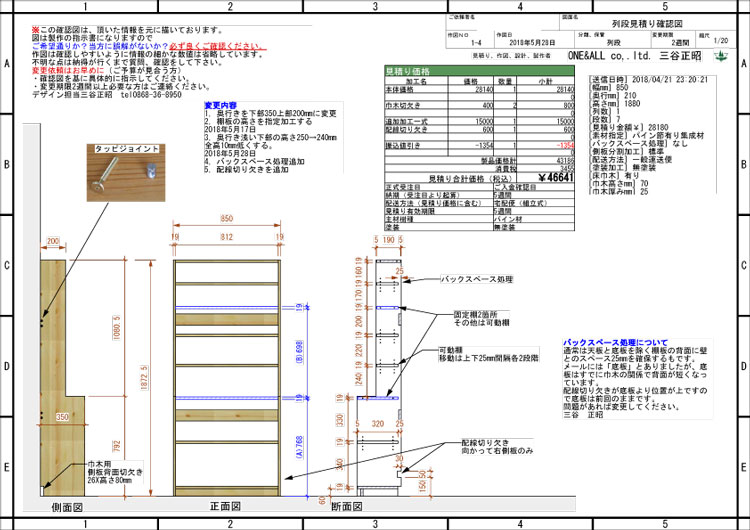Click the green ship logo beside the company name
750x530 pixels.
point(721,56)
